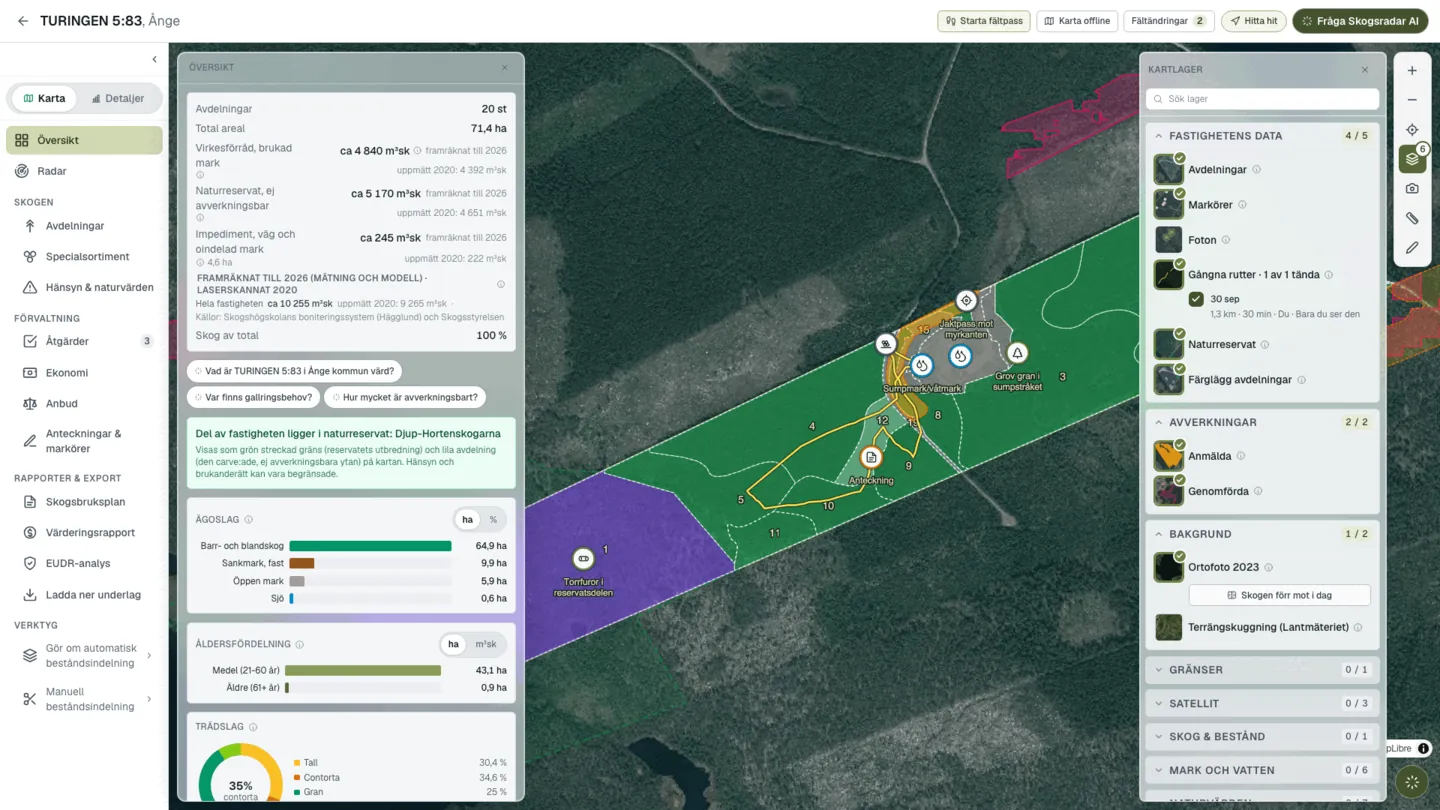This screenshot has width=1440, height=810.
Task: Open info icon next to Trädslag
Action: pos(253,727)
